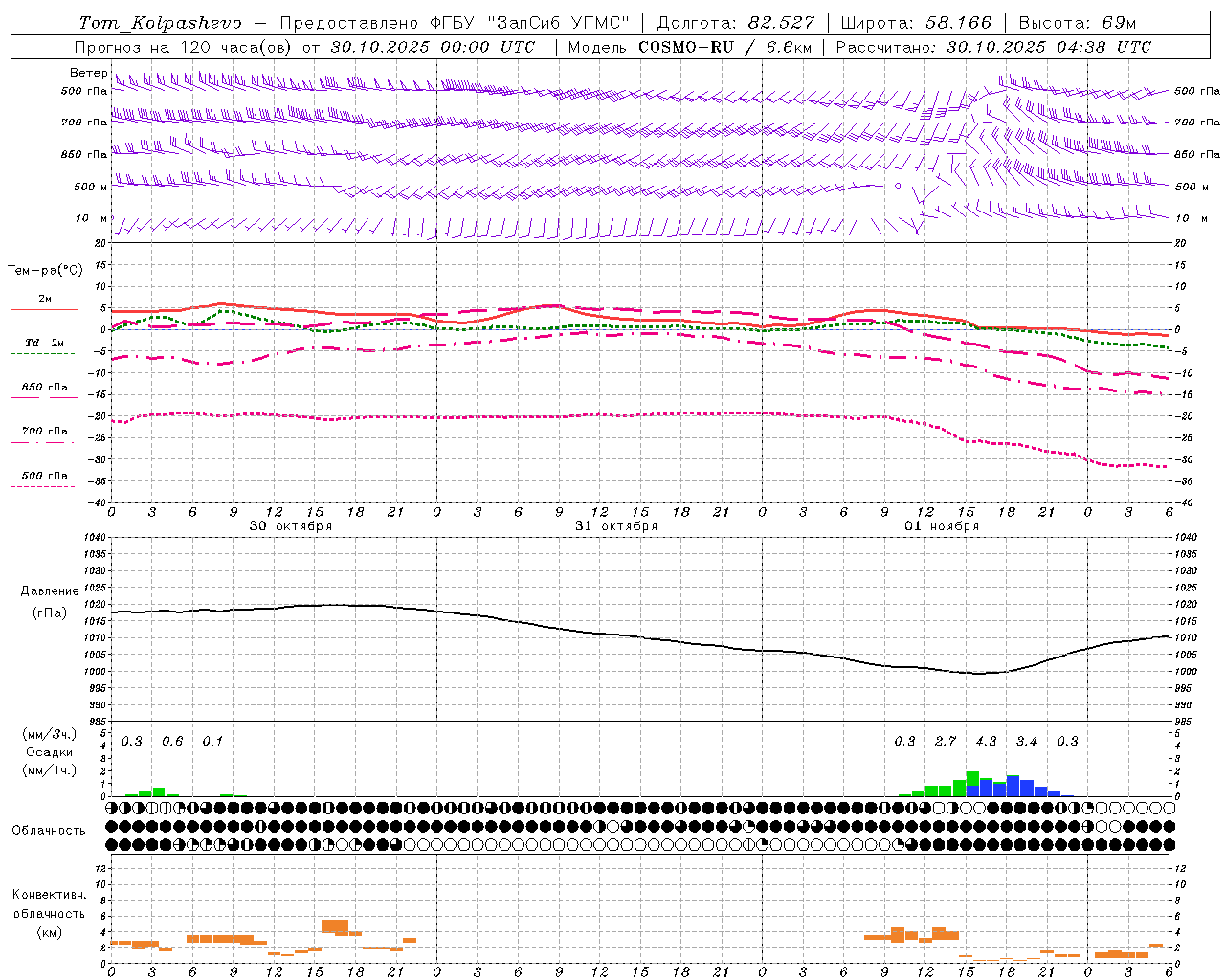This screenshot has height=980, width=1225.
Task: Click the model name COSMO-RU / 6.6км
Action: 724,47
